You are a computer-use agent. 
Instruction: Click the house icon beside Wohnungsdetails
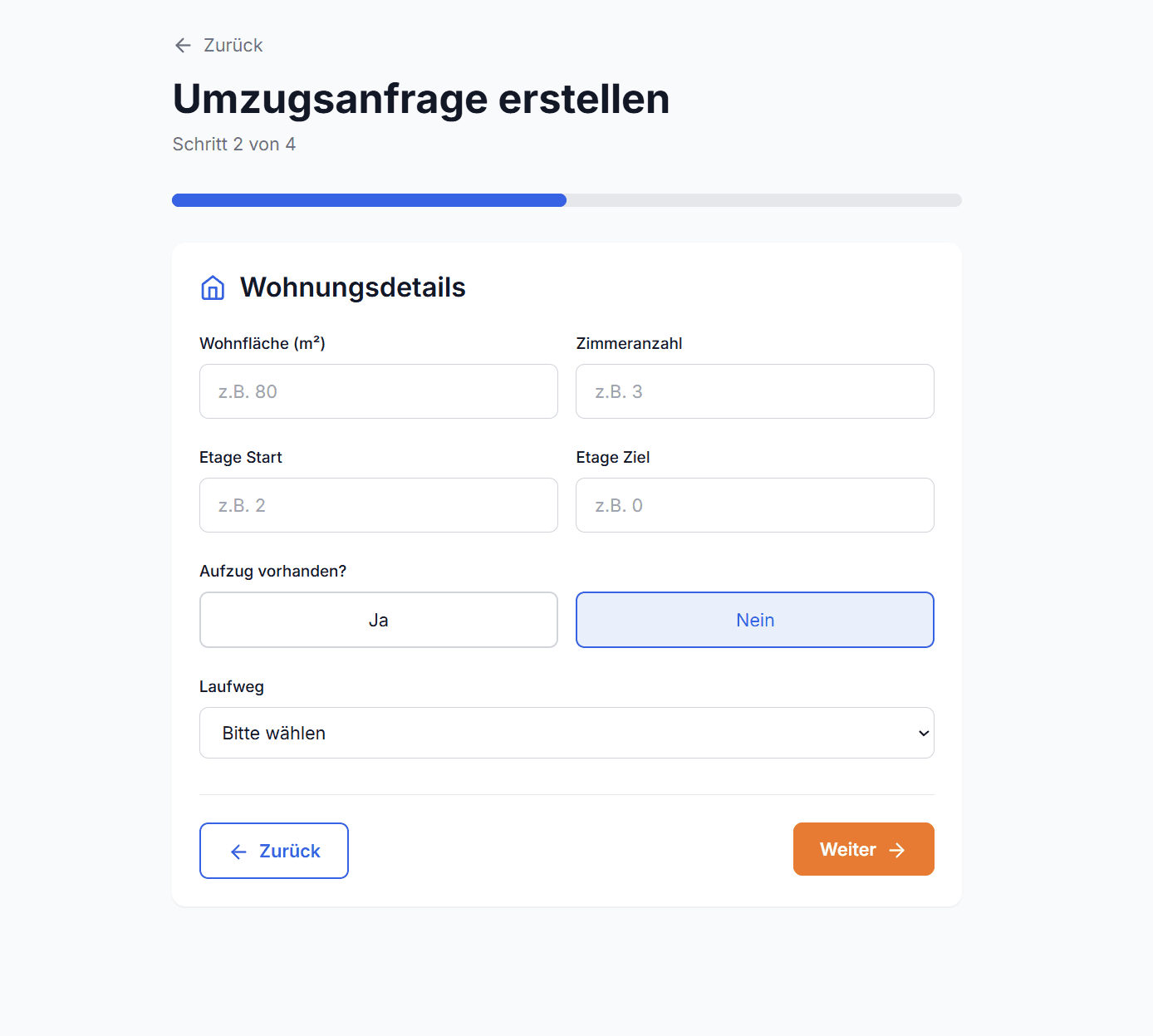[x=213, y=287]
